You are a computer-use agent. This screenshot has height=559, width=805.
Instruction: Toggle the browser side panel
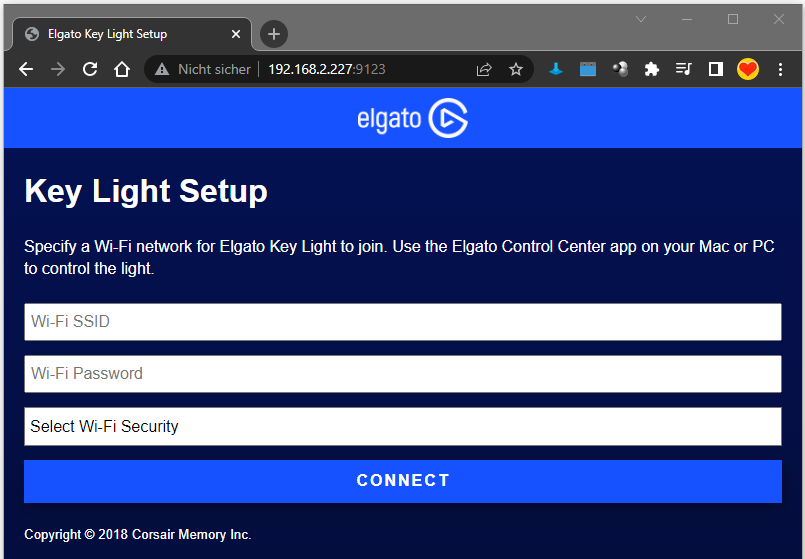click(x=716, y=69)
